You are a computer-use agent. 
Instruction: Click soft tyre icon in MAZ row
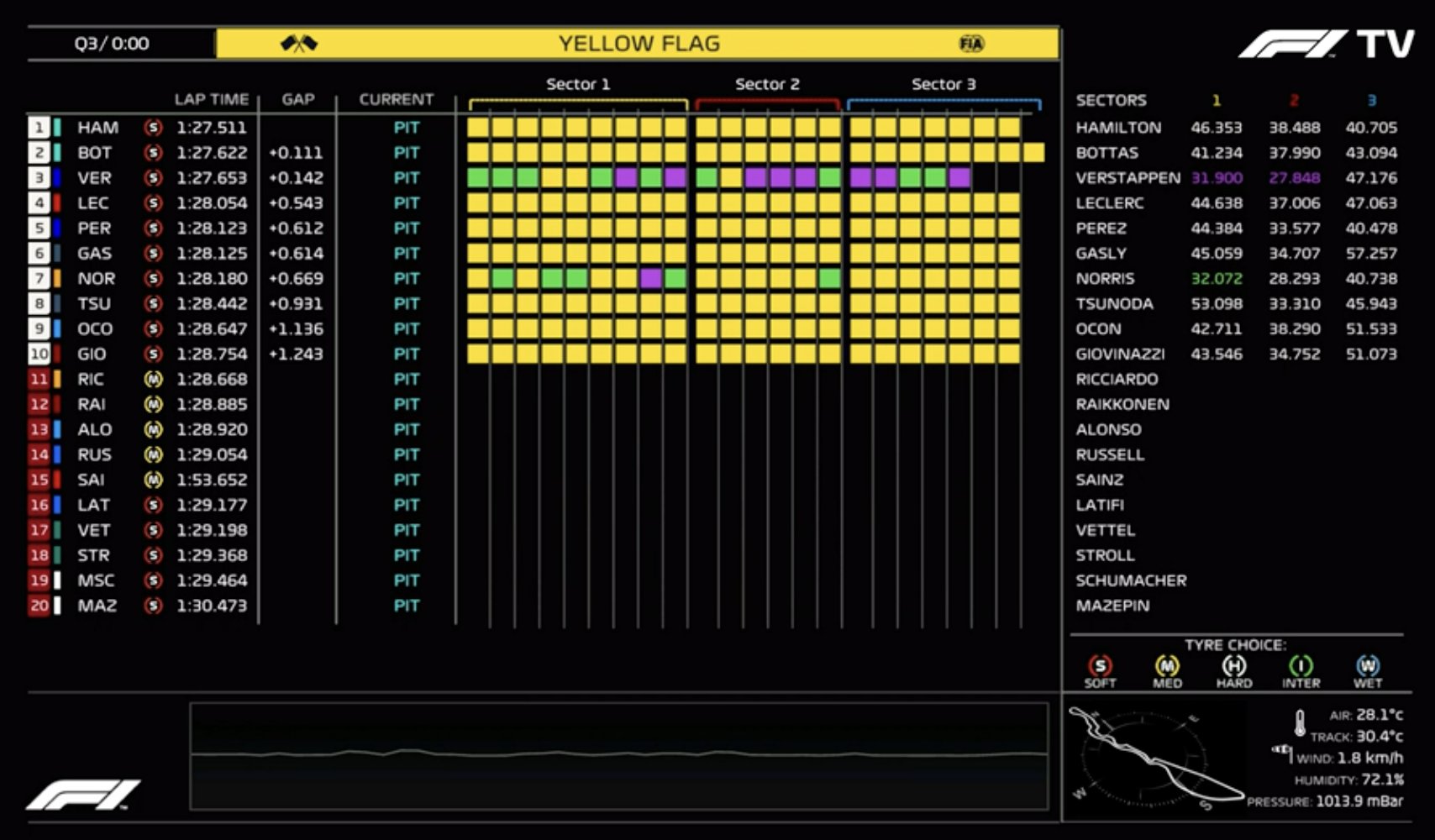click(153, 606)
